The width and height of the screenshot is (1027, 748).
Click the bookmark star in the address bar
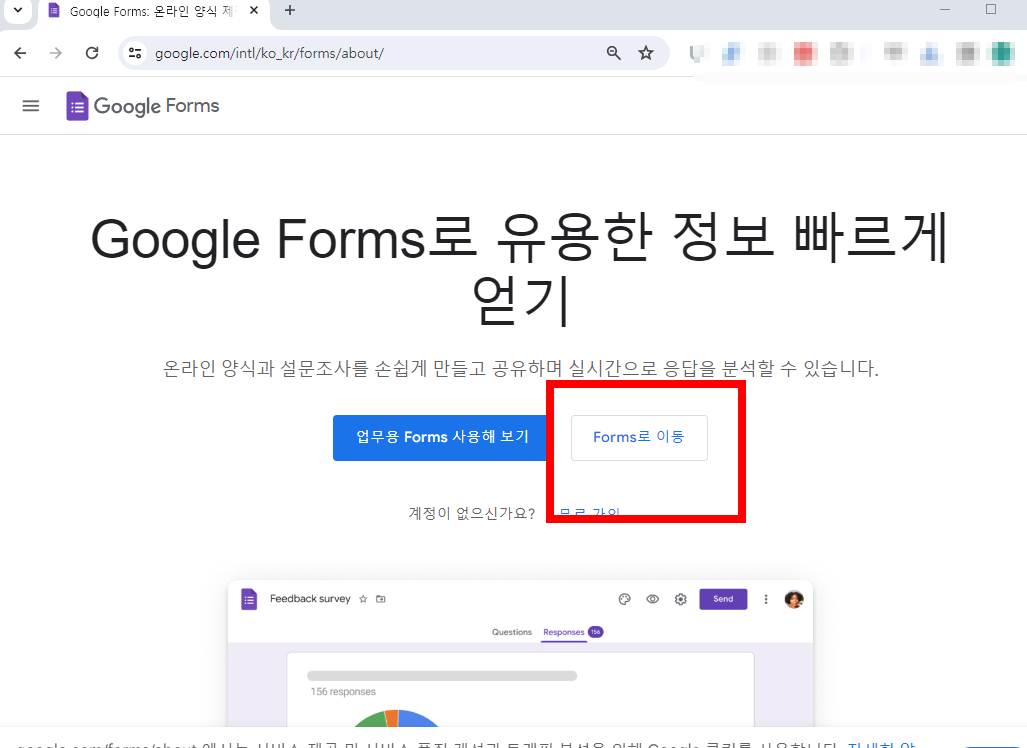click(x=645, y=53)
